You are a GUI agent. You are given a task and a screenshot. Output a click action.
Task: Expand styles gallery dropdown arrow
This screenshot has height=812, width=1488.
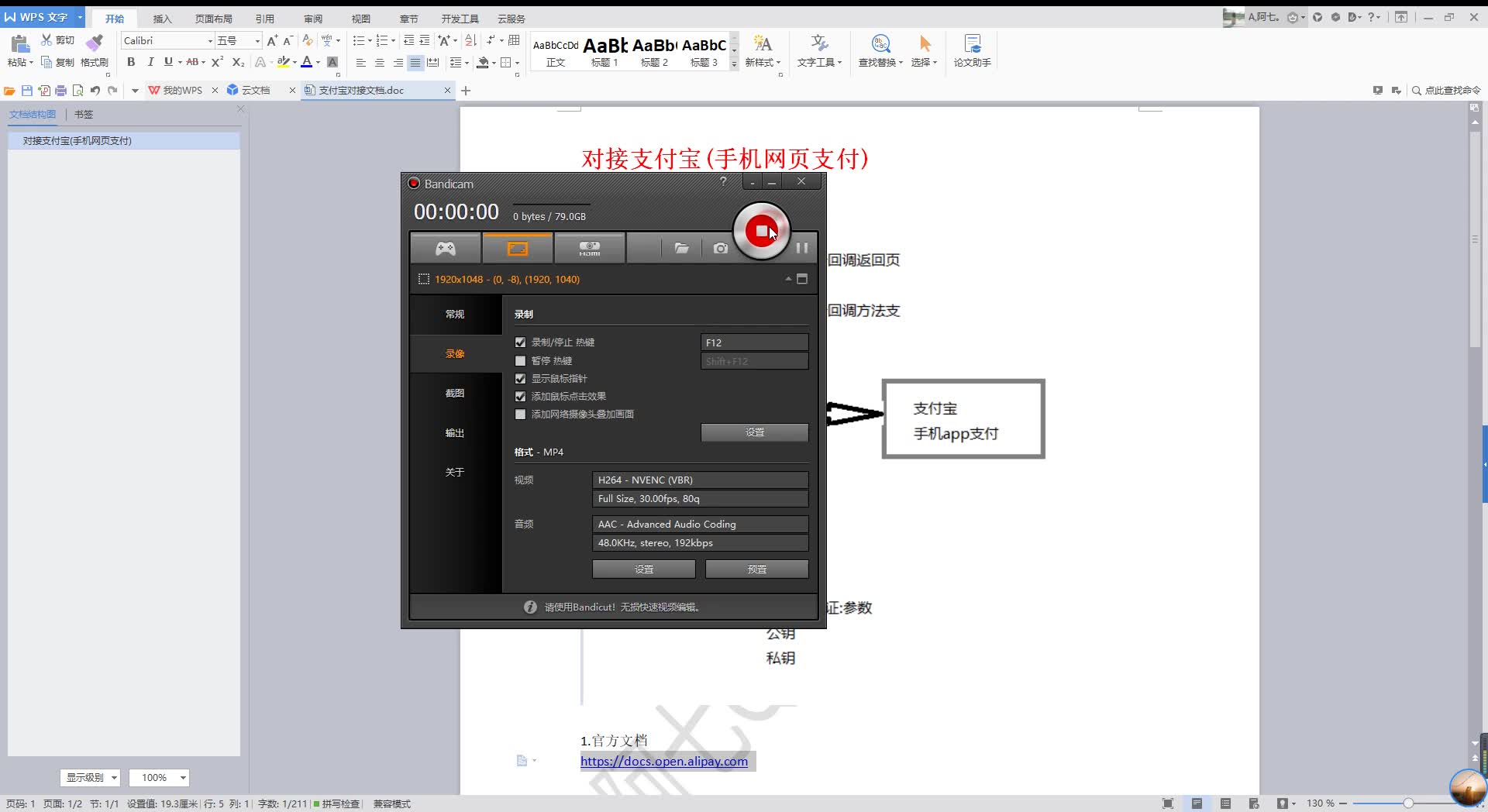coord(734,64)
